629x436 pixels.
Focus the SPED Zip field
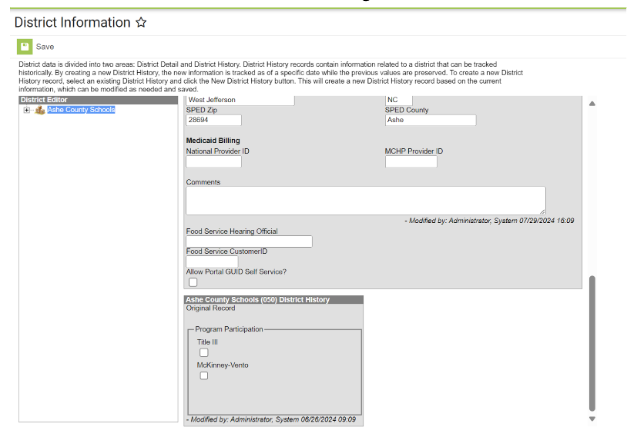tap(213, 120)
